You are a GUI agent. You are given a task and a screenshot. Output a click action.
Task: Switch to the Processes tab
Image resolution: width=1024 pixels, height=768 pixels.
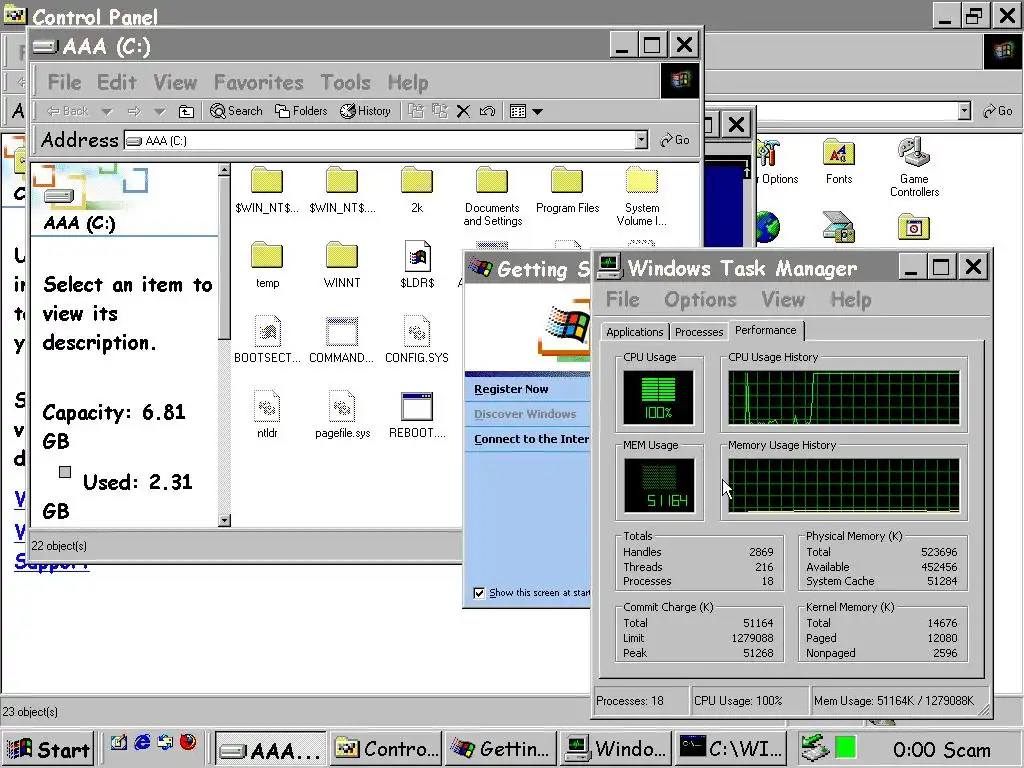[699, 332]
